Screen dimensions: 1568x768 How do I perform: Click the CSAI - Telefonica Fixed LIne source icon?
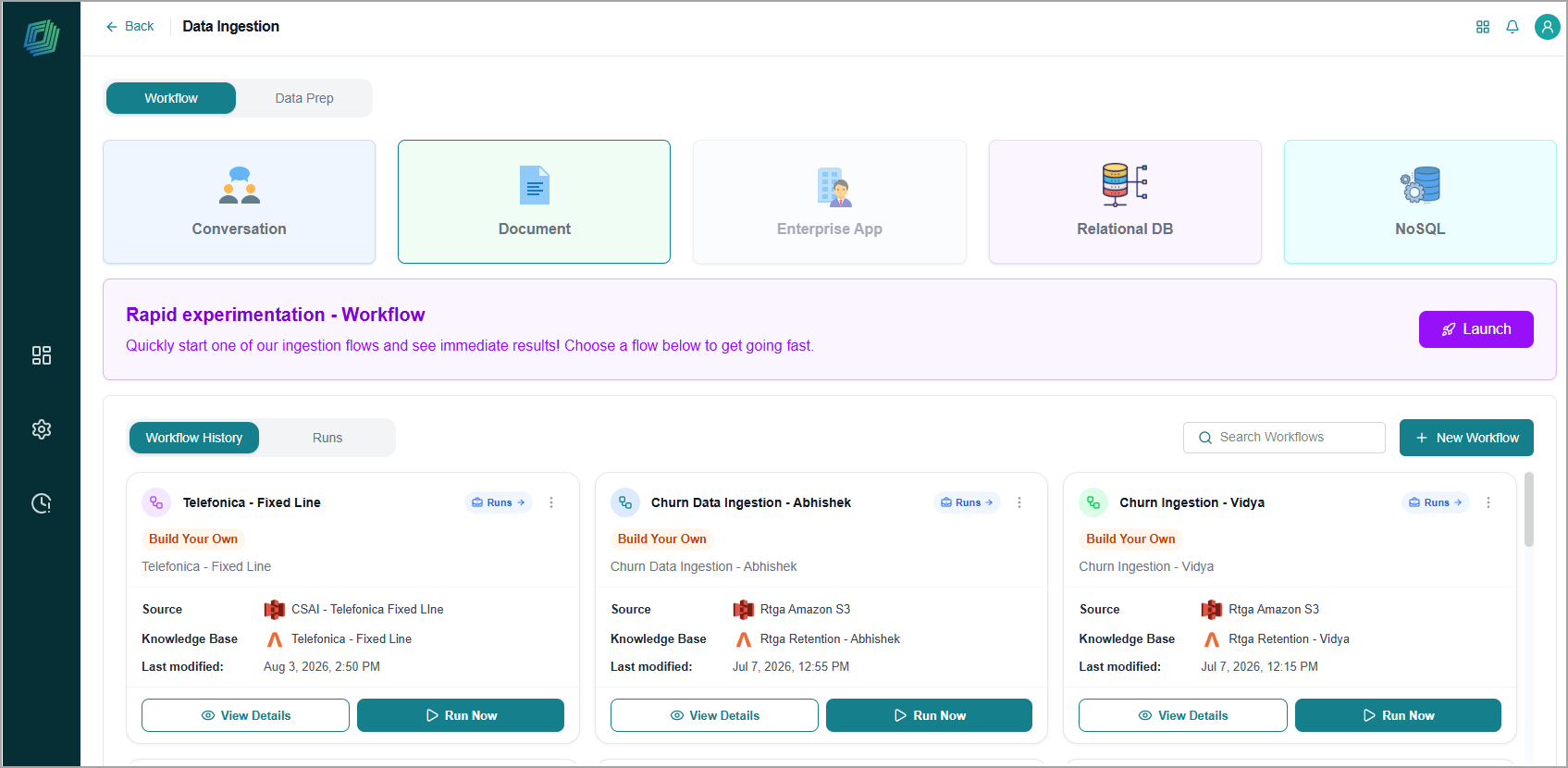(x=275, y=609)
